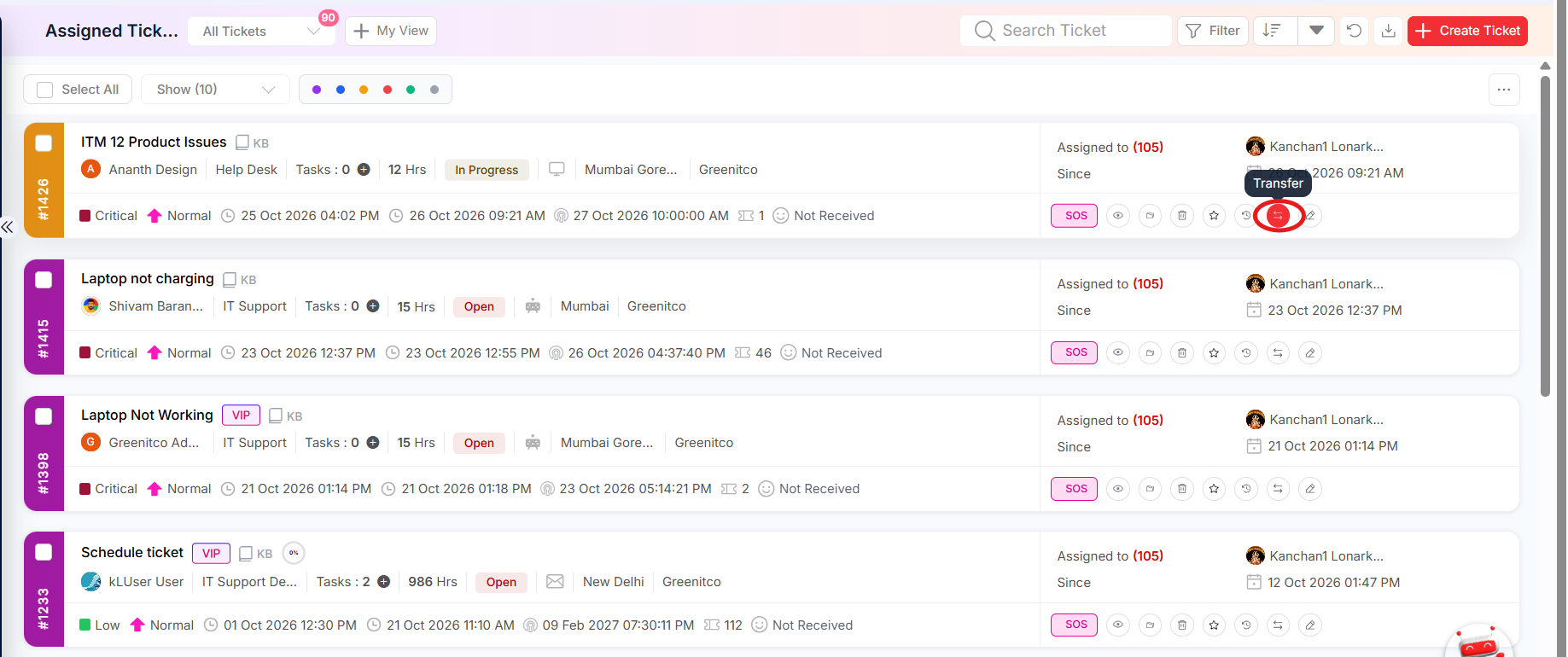Open folder icon for Laptop not charging
Screen dimensions: 1568x657
coord(1150,352)
